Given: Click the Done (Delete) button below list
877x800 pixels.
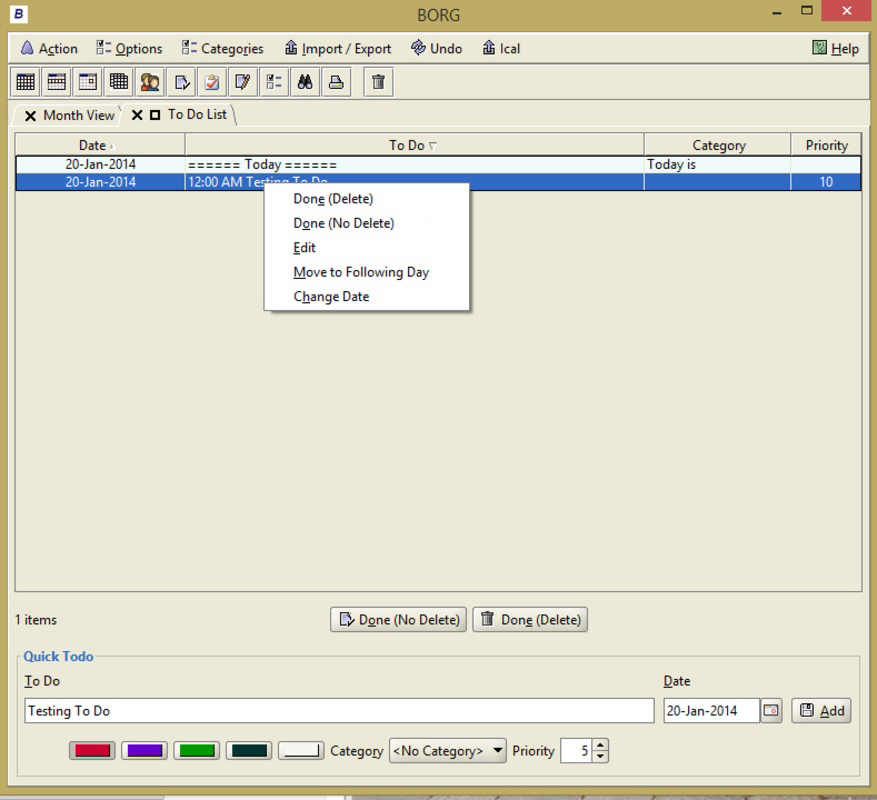Looking at the screenshot, I should tap(530, 619).
